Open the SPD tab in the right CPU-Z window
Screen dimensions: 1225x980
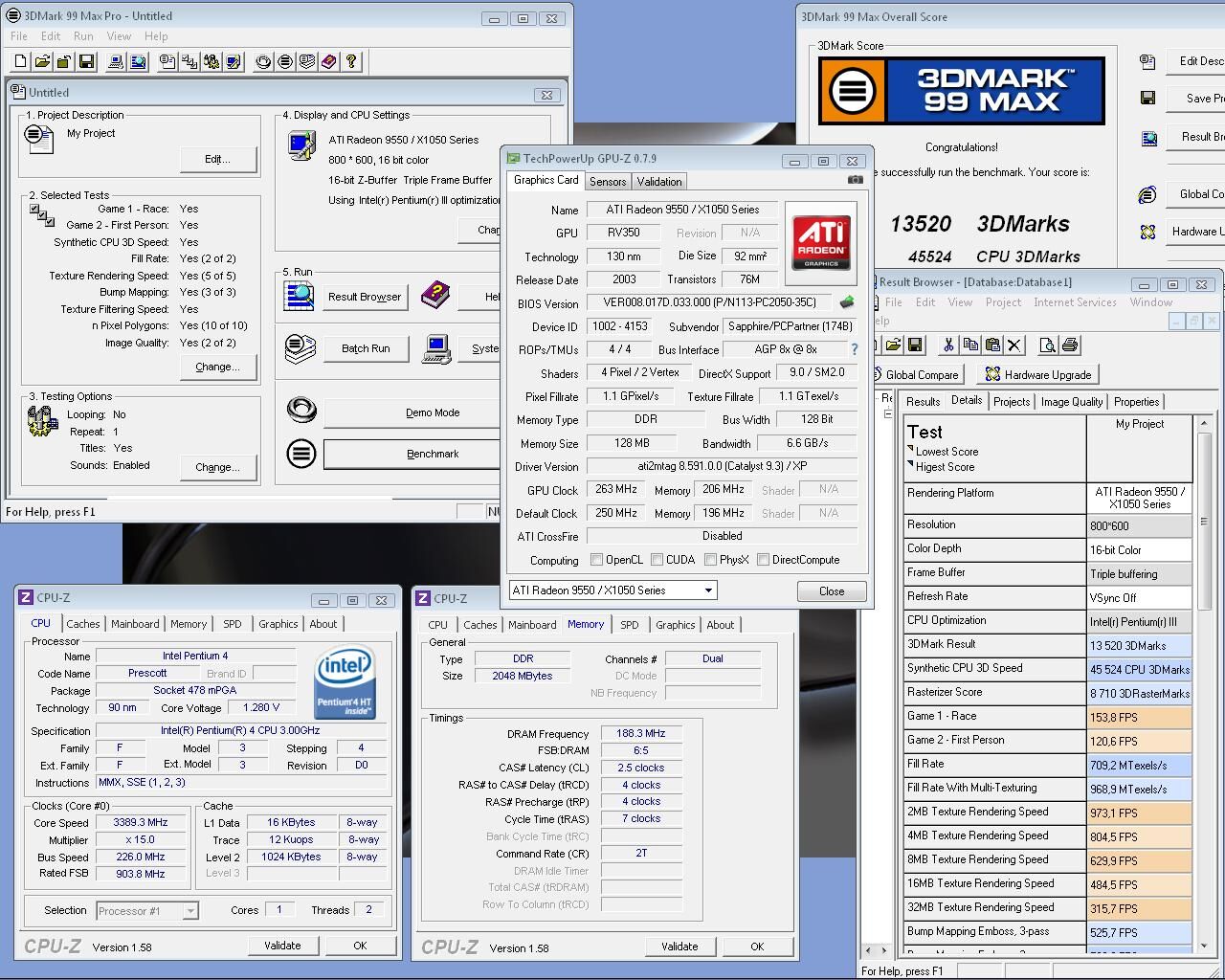629,625
